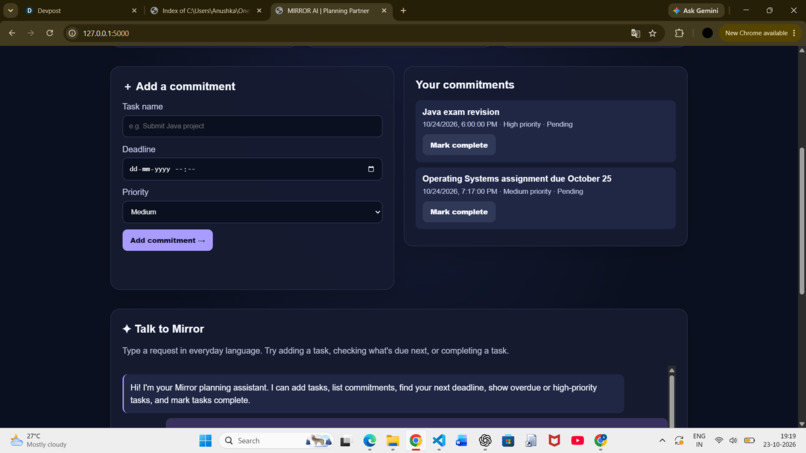806x453 pixels.
Task: Open the Chrome profile avatar
Action: click(x=707, y=33)
